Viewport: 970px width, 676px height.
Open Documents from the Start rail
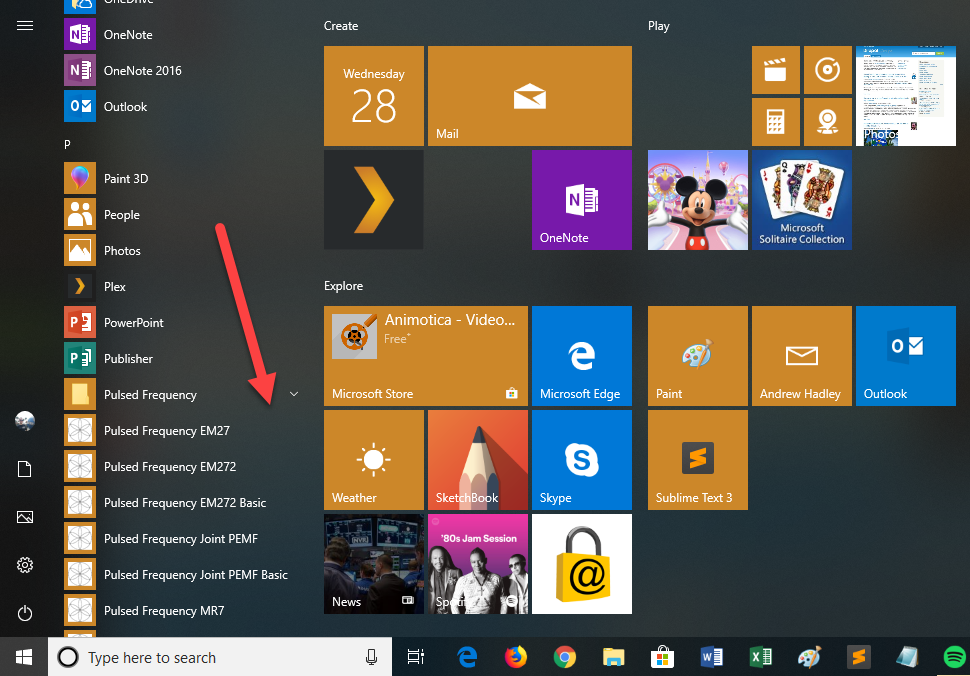[x=25, y=469]
